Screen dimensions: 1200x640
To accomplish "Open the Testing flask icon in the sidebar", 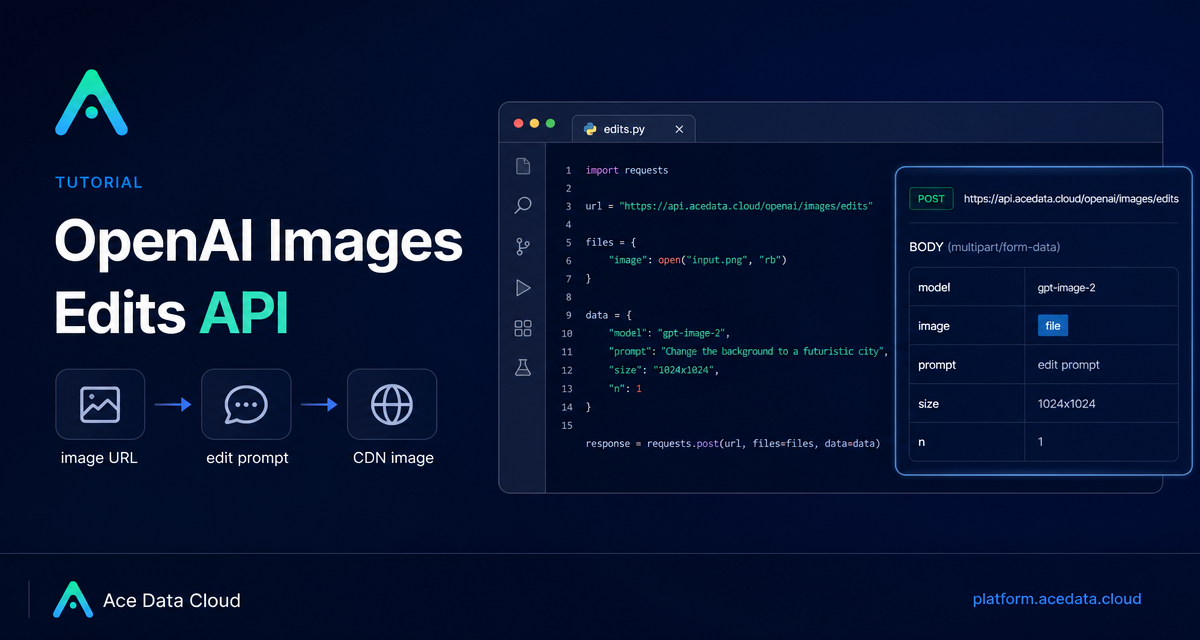I will coord(522,368).
